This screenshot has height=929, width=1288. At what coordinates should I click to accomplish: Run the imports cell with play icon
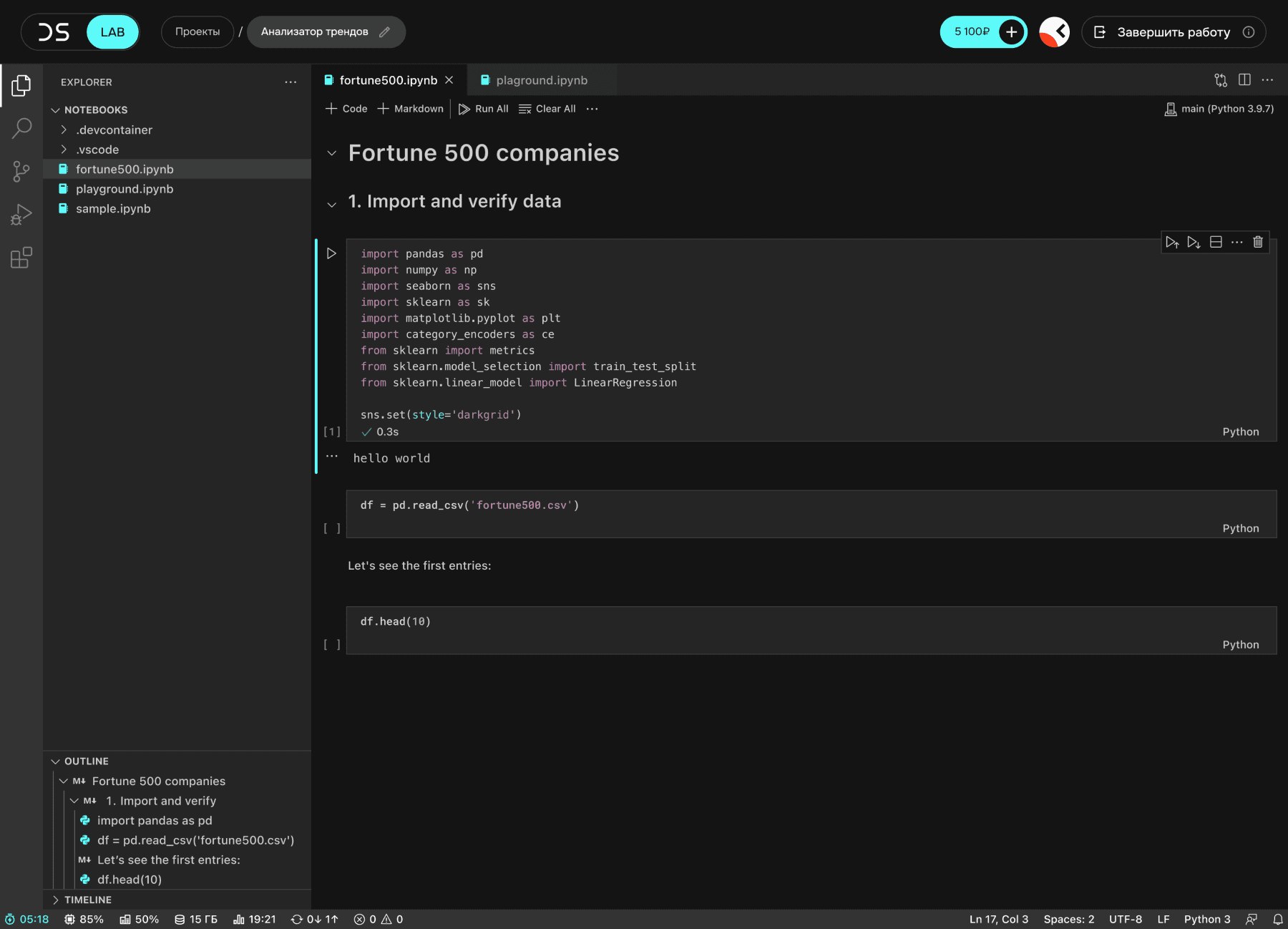(331, 253)
